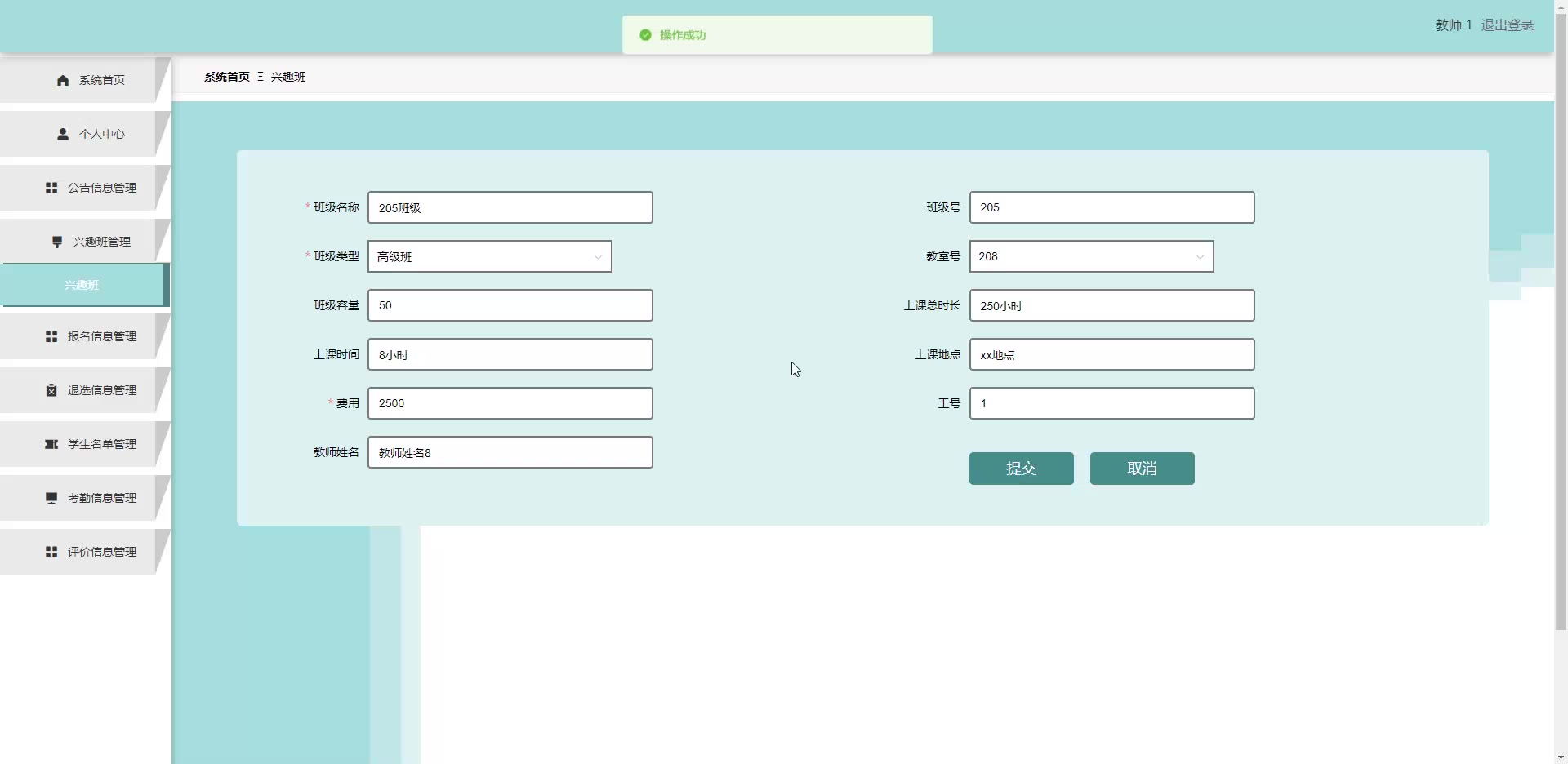Image resolution: width=1568 pixels, height=764 pixels.
Task: Focus the 班级名称 input field
Action: 510,207
